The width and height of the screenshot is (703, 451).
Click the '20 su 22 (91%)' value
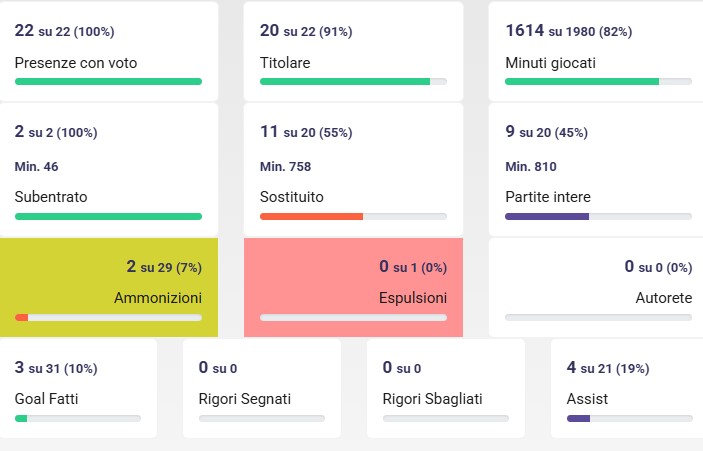[x=306, y=31]
